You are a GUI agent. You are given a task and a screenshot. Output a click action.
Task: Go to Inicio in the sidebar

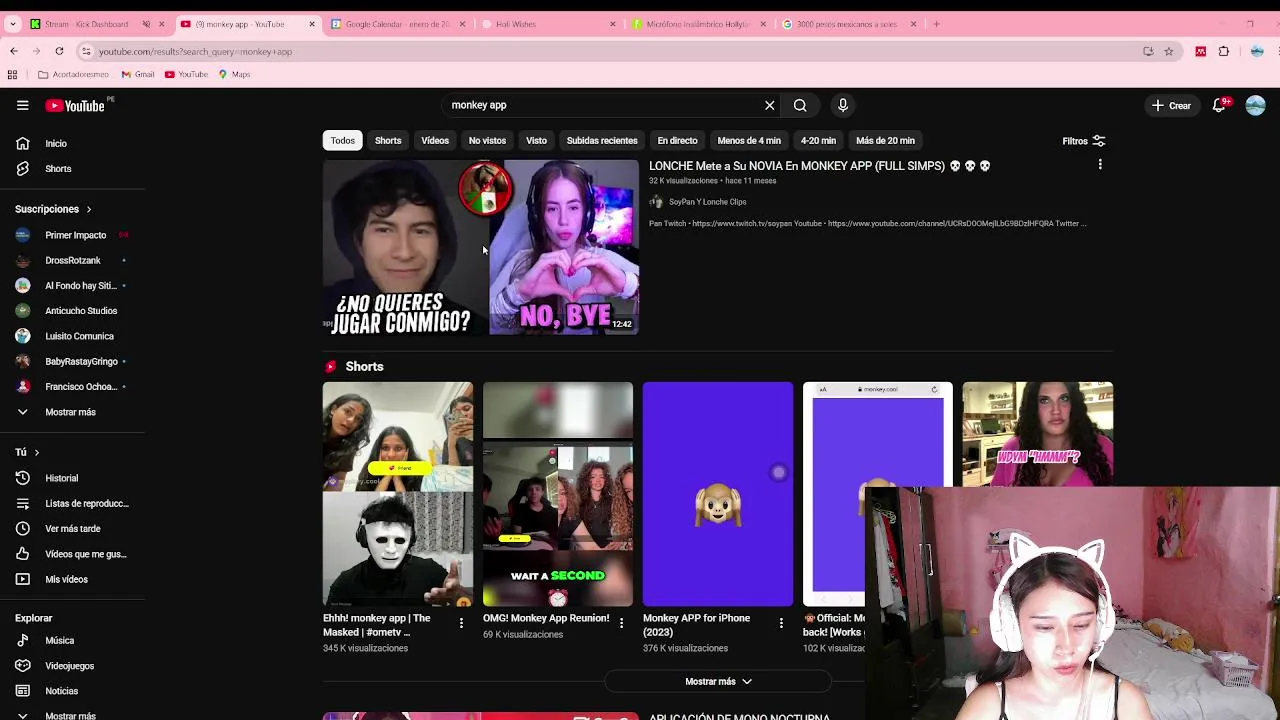point(55,143)
